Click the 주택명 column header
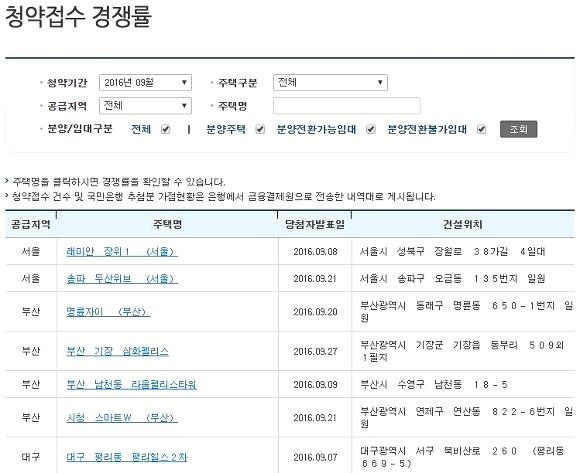This screenshot has height=473, width=580. coord(167,224)
